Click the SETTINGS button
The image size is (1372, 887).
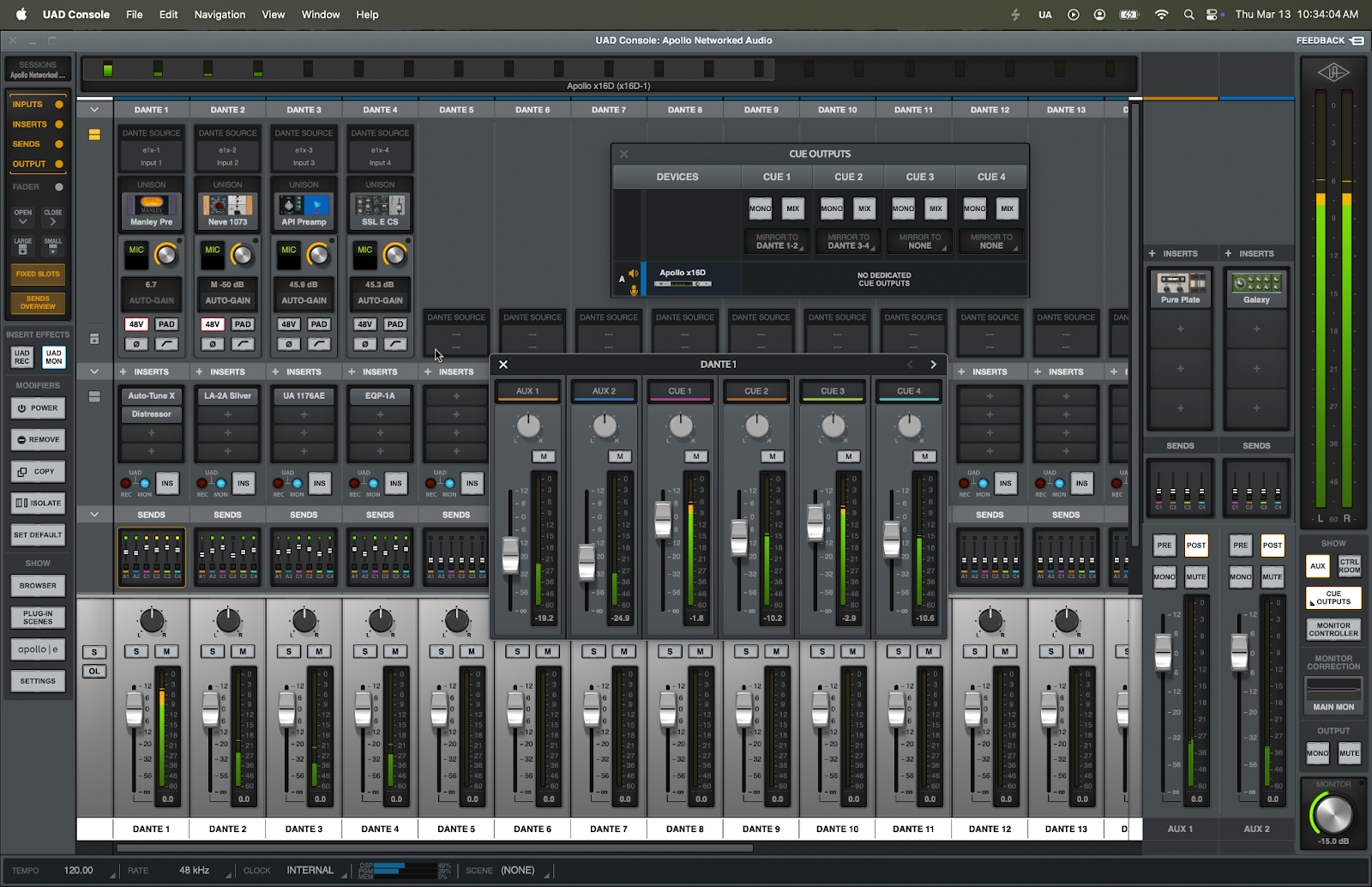click(38, 681)
